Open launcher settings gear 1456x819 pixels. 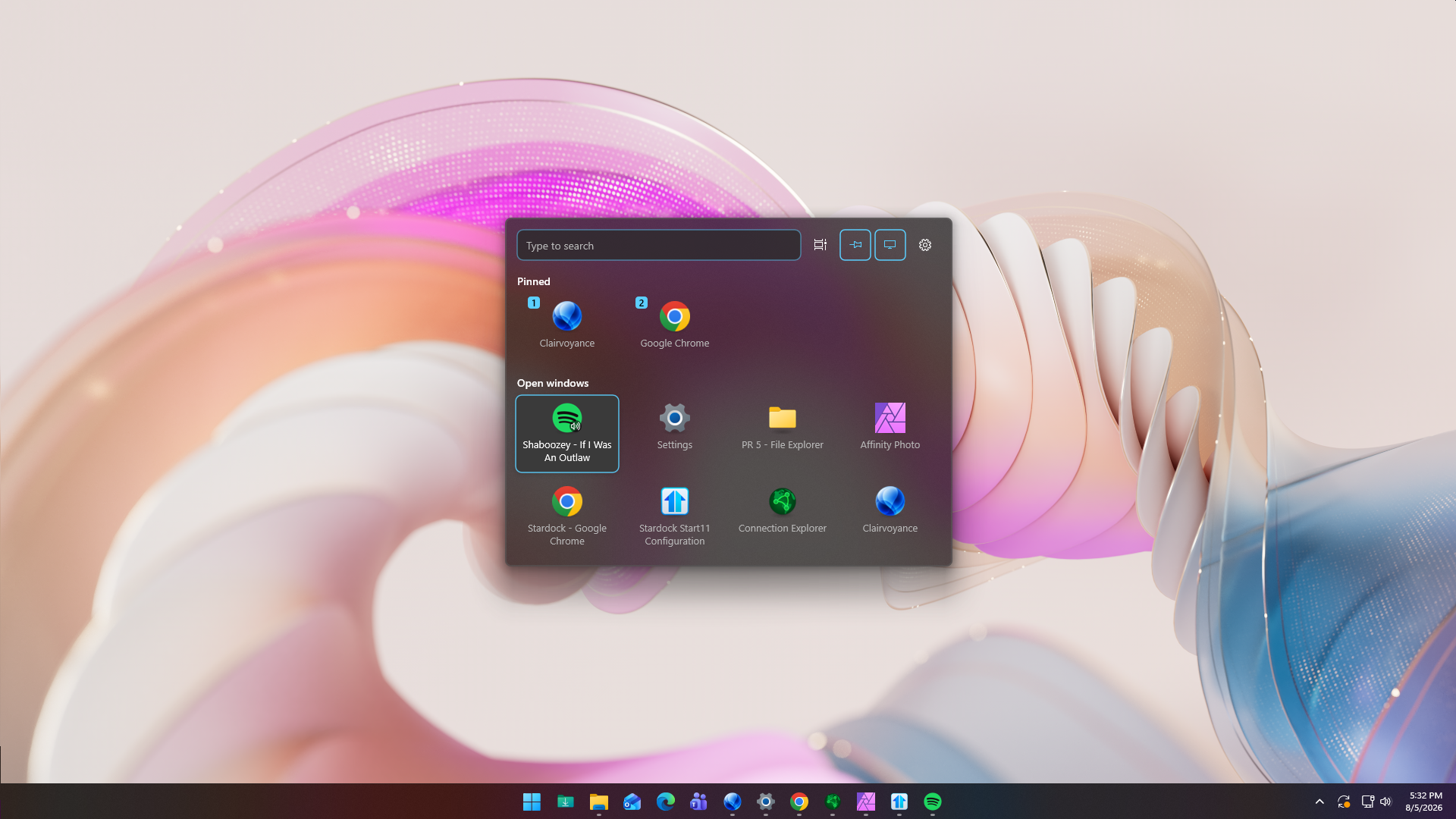coord(925,245)
